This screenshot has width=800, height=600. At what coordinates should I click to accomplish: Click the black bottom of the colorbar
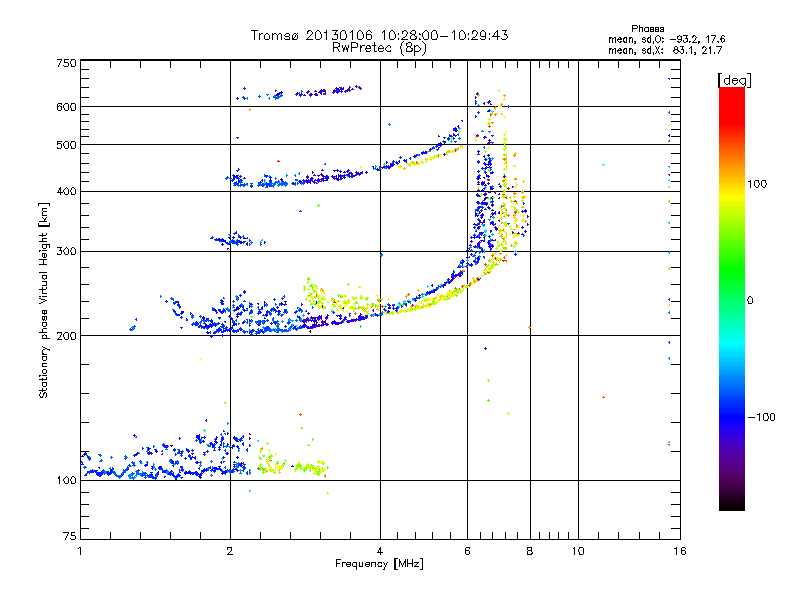pyautogui.click(x=732, y=503)
